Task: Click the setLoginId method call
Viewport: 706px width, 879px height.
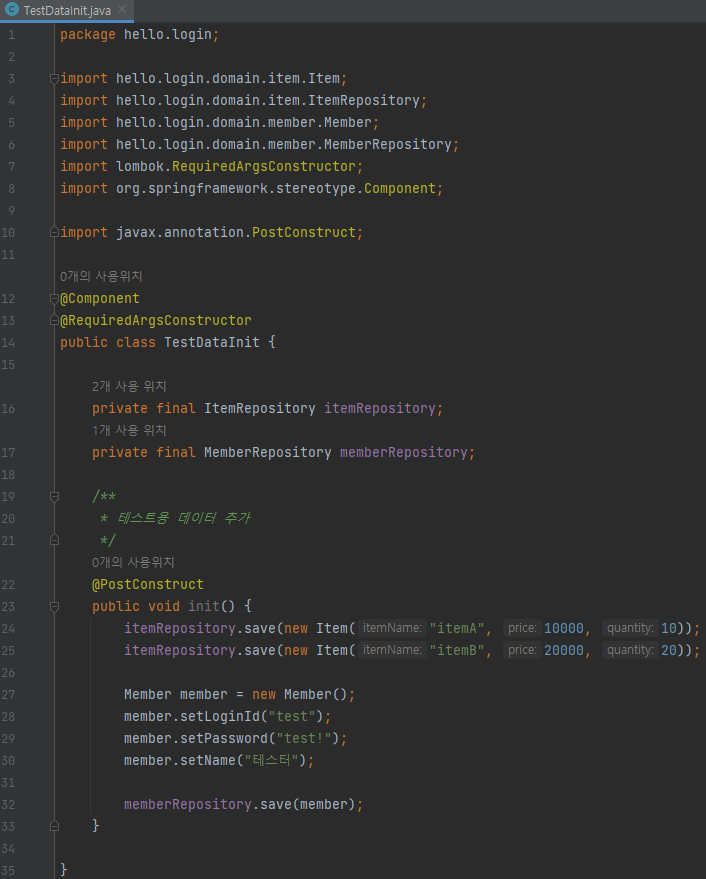Action: [x=220, y=716]
